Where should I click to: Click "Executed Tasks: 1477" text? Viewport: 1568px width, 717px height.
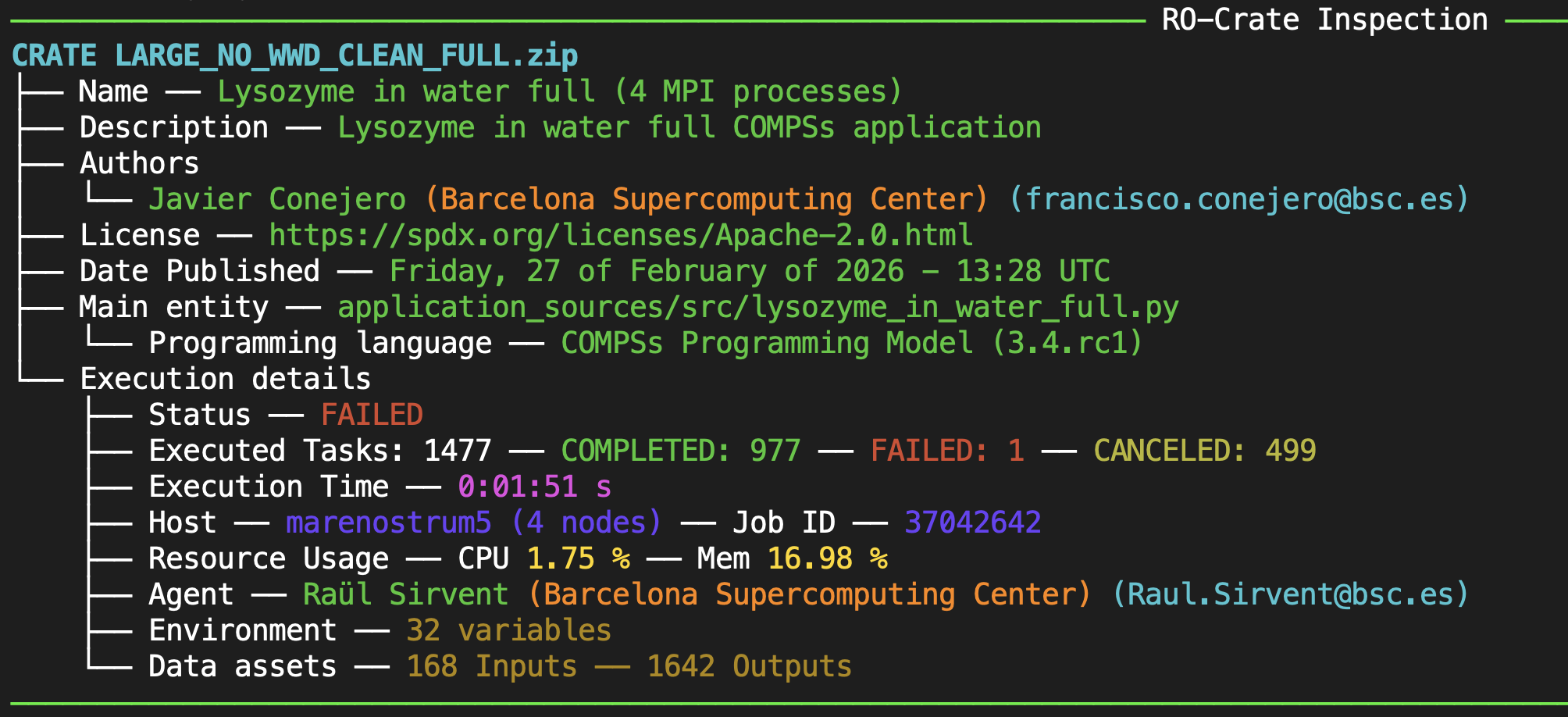(x=320, y=451)
